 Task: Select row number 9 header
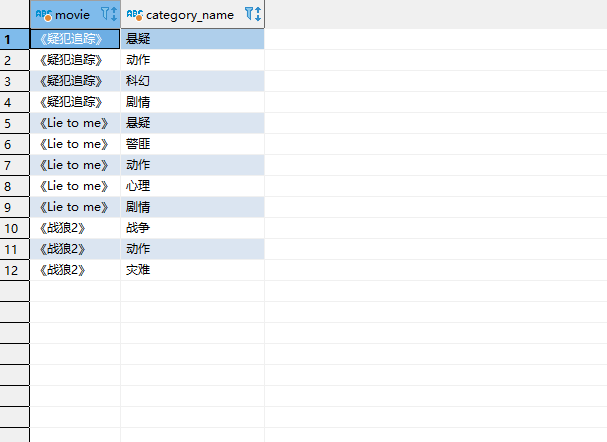coord(15,207)
